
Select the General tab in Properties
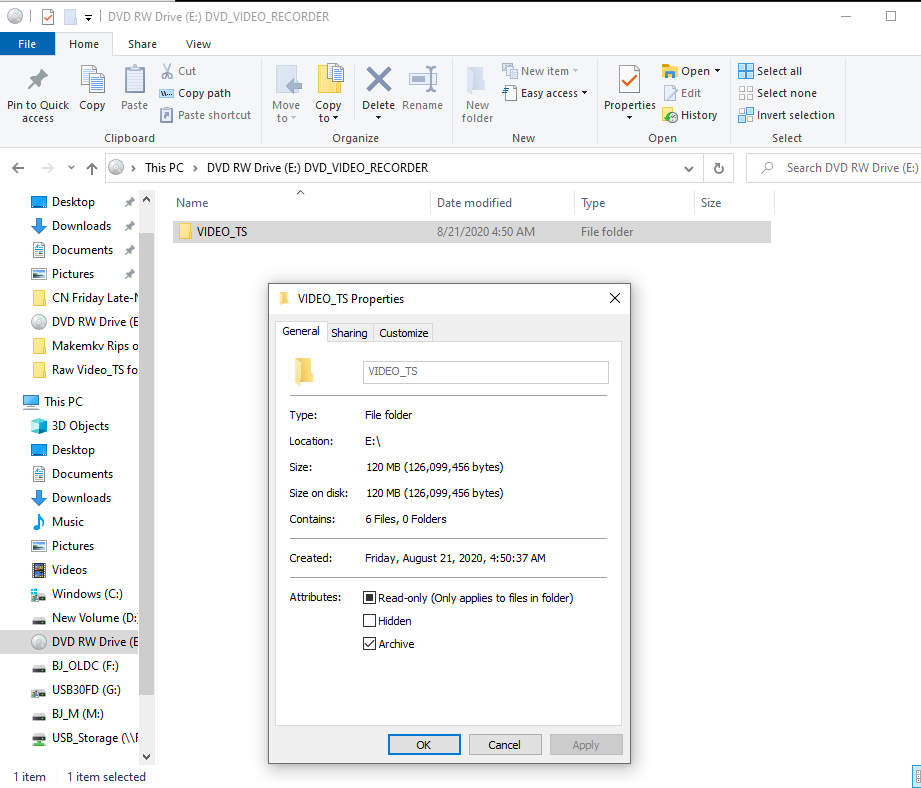point(301,331)
